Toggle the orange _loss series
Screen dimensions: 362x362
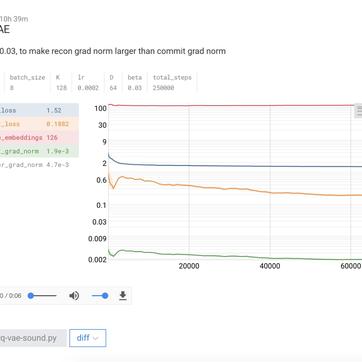pos(39,124)
